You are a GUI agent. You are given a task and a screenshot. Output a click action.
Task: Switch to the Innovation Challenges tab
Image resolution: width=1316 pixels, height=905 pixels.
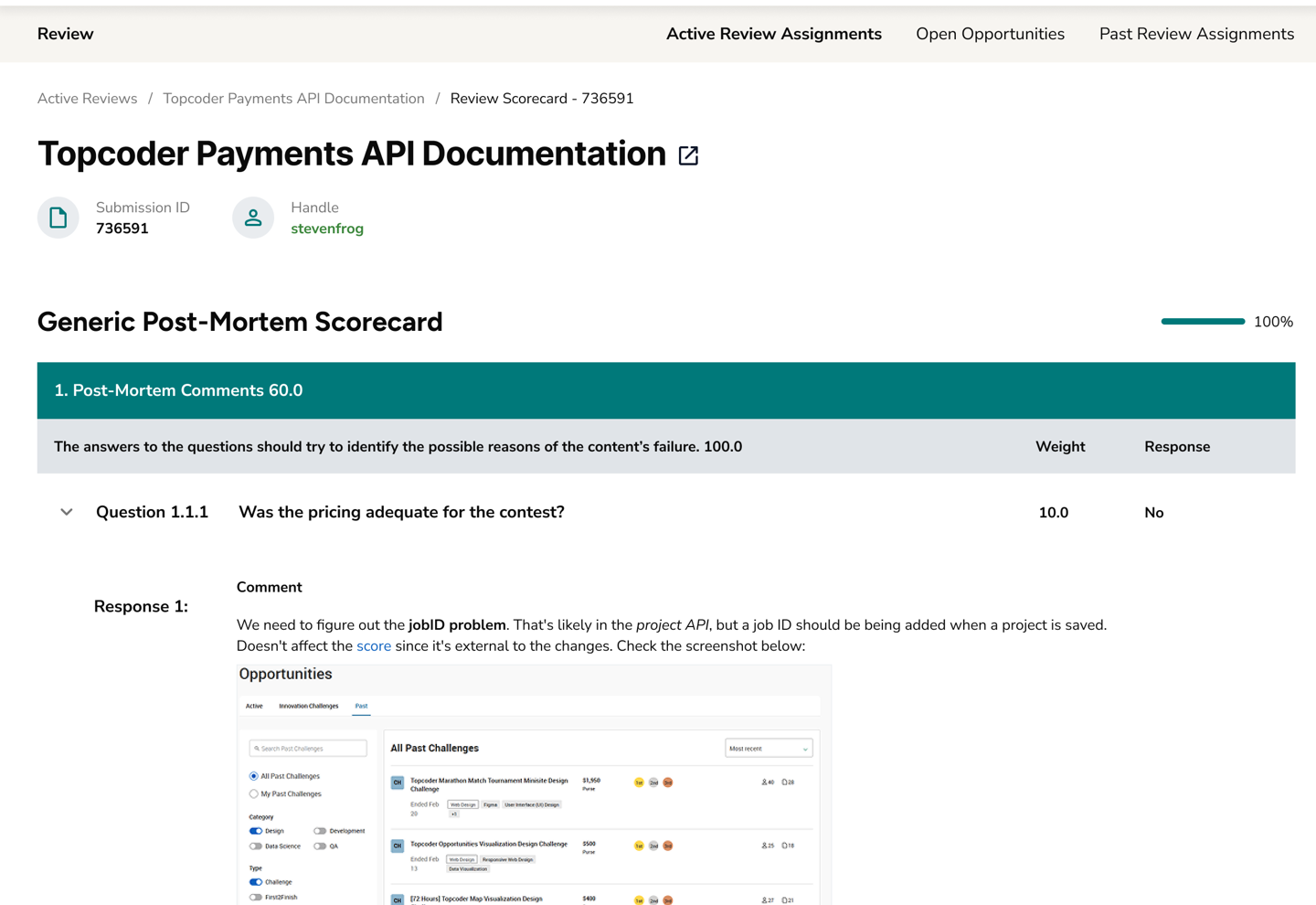(309, 706)
